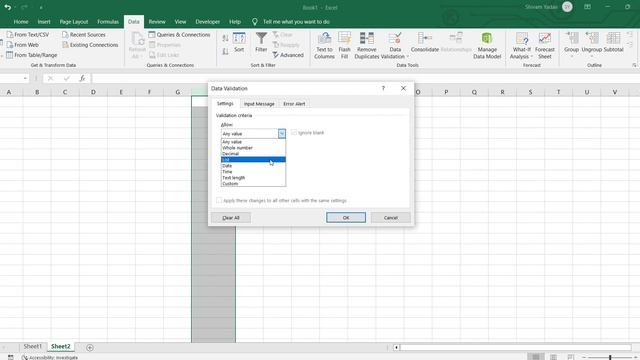The width and height of the screenshot is (640, 360).
Task: Click Accessibility: Investigate status
Action: tap(50, 357)
